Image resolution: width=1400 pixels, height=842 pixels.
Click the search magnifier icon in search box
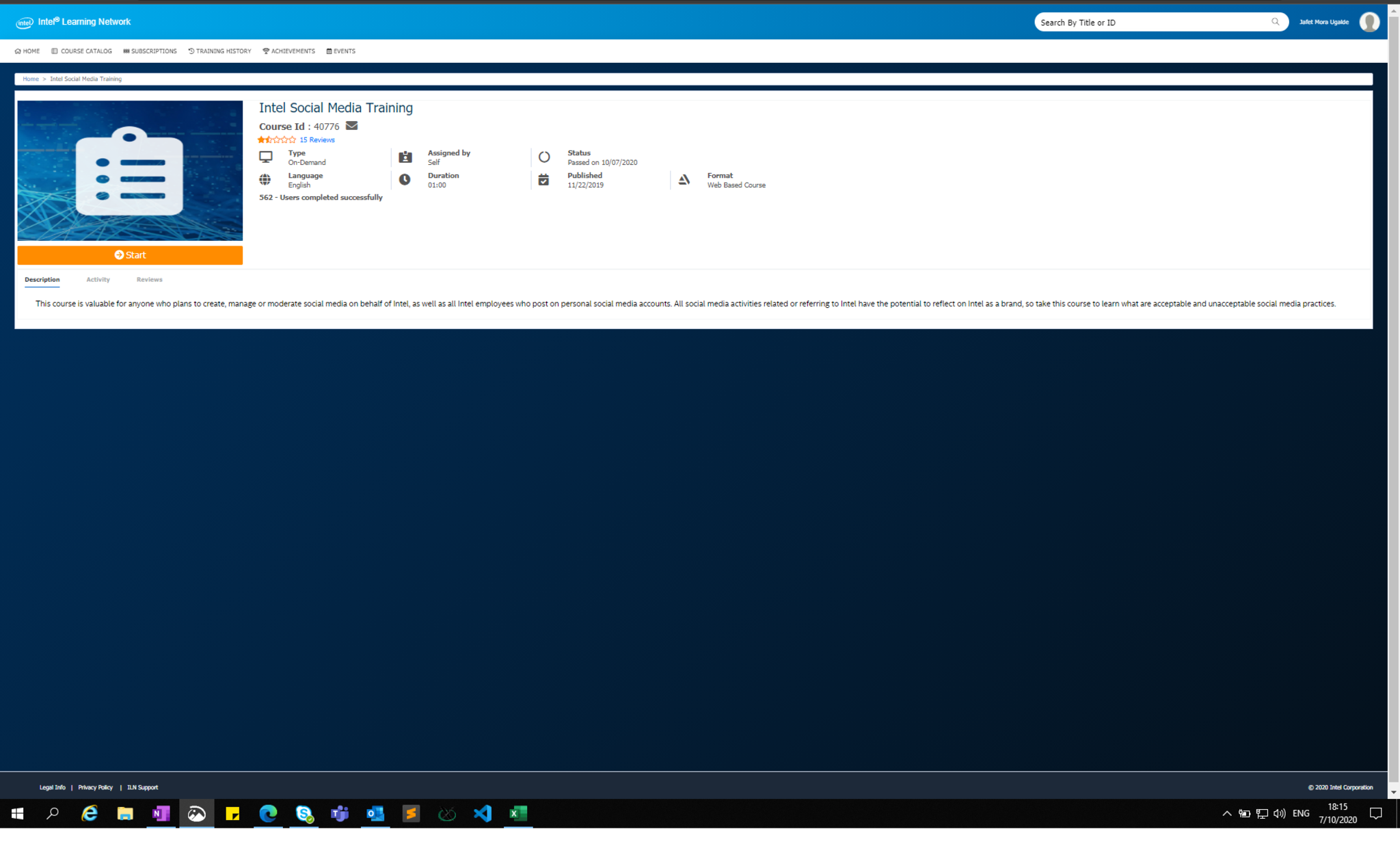[x=1275, y=22]
